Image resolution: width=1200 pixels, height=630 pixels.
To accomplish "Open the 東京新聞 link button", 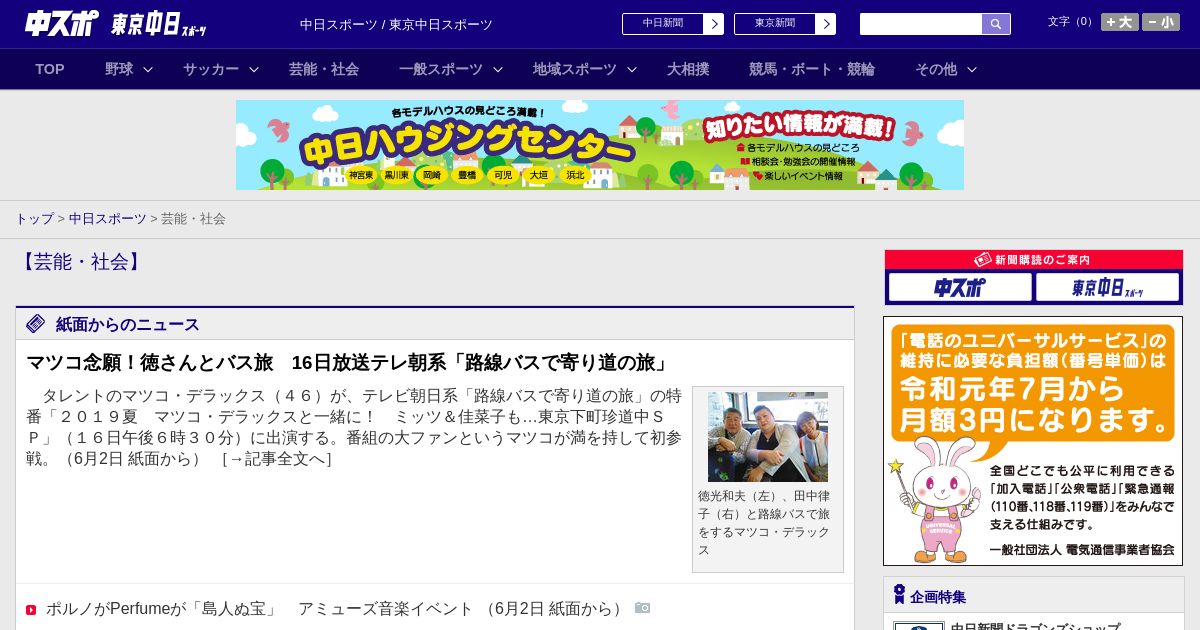I will point(775,24).
